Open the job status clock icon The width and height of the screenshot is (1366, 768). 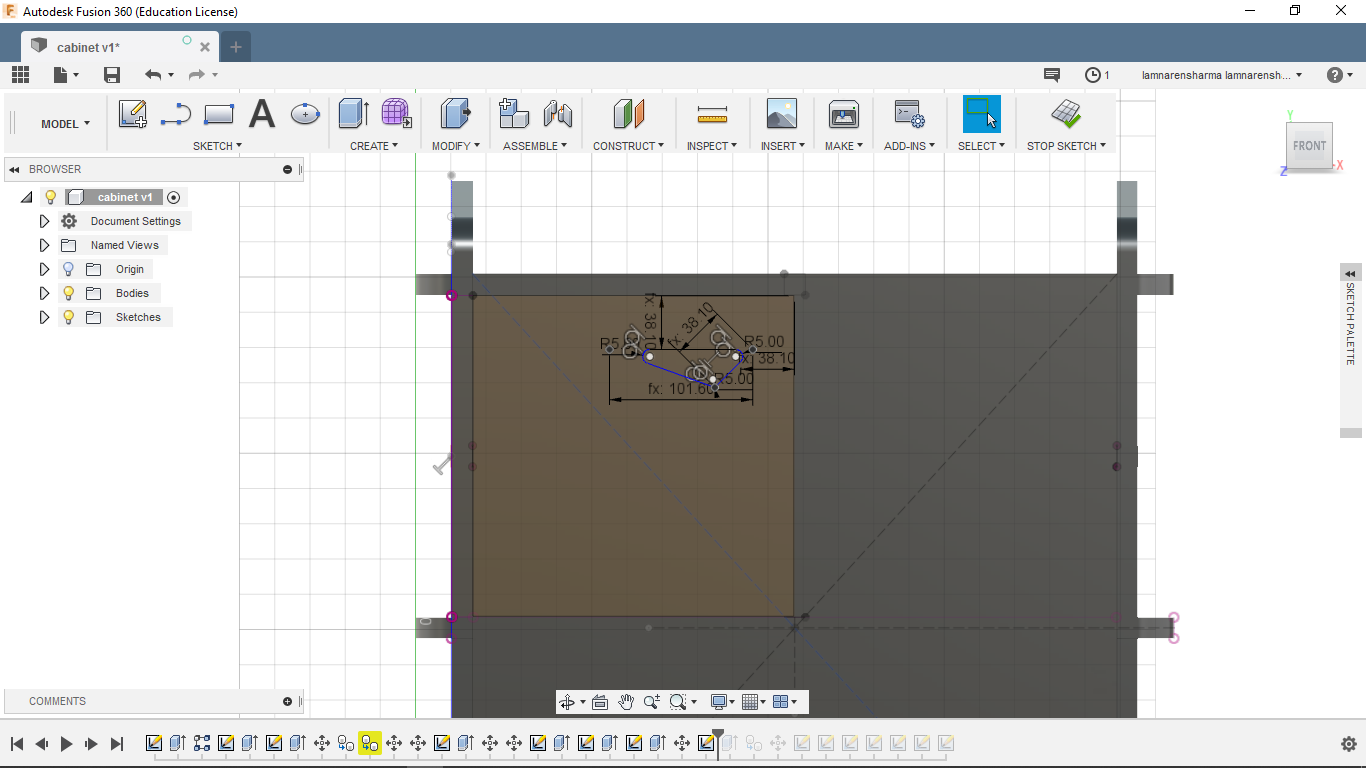coord(1093,75)
